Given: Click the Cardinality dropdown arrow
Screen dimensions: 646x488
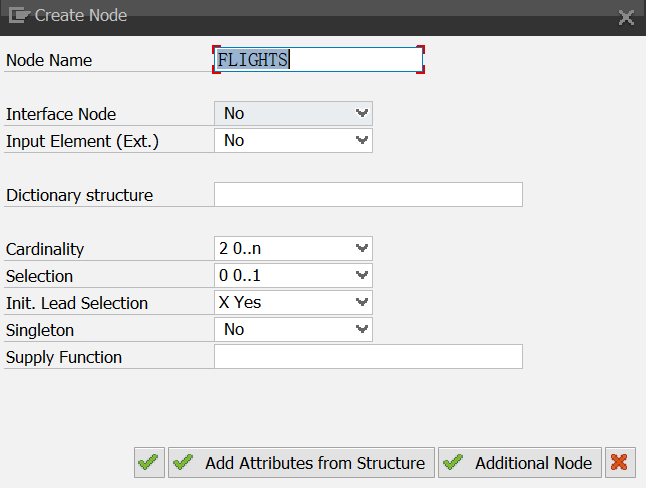Looking at the screenshot, I should click(362, 248).
